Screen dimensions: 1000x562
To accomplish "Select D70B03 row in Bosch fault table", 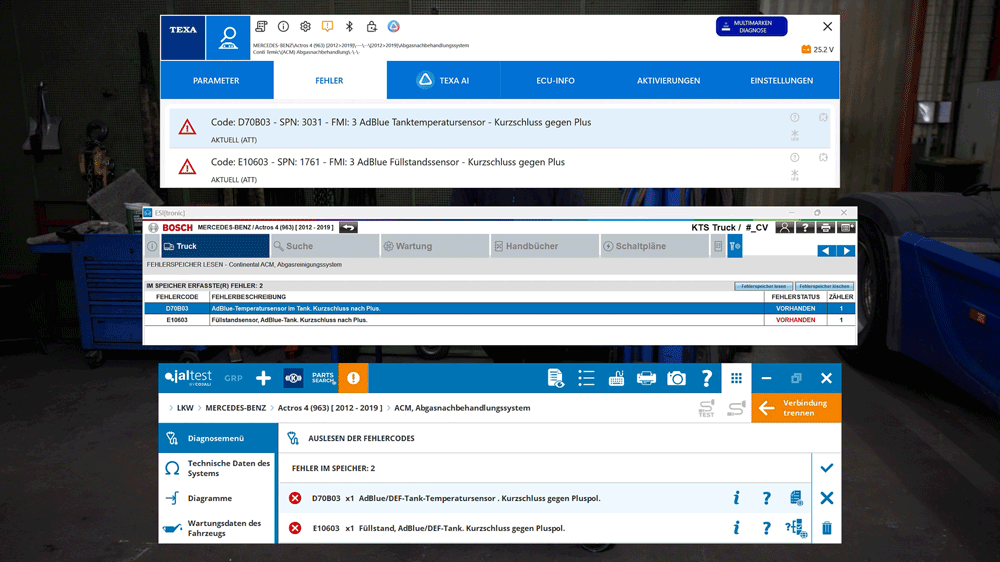I will [x=499, y=308].
